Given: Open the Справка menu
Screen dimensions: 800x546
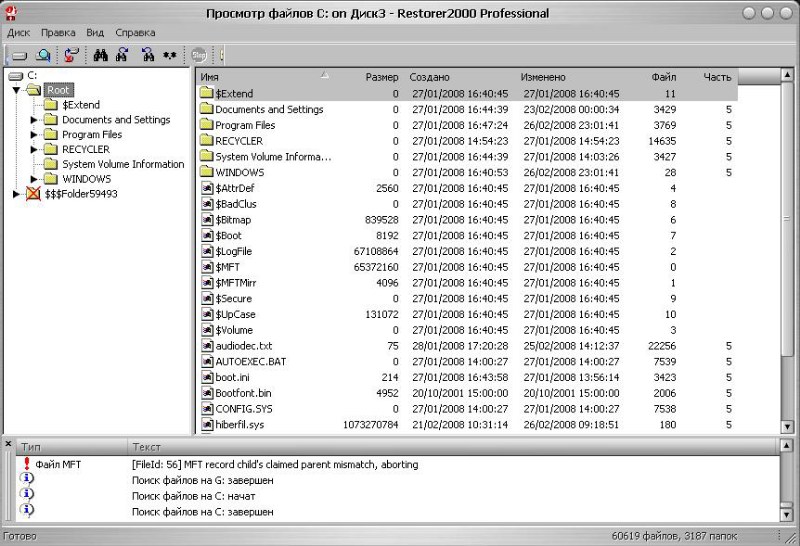Looking at the screenshot, I should [135, 32].
